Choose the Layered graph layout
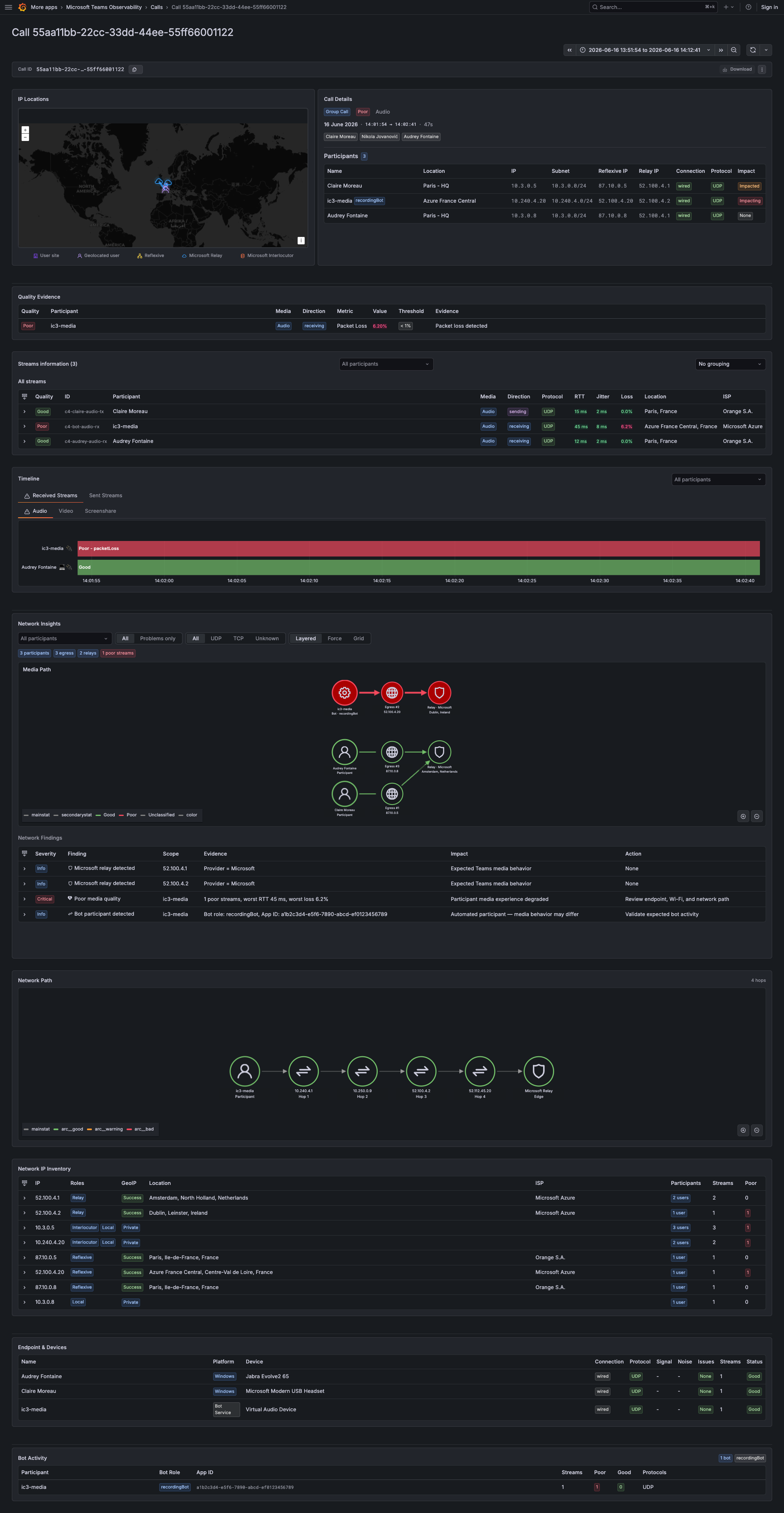Image resolution: width=784 pixels, height=1513 pixels. click(306, 639)
